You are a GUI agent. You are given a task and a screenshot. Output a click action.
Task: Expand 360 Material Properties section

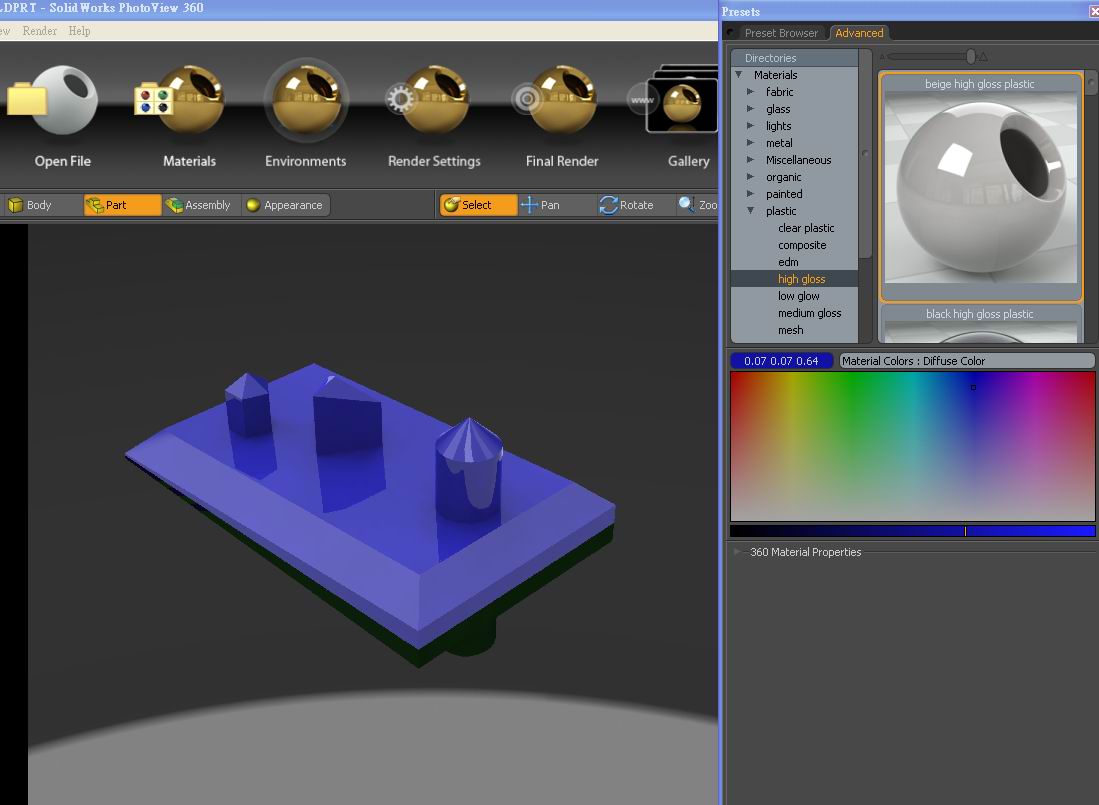[737, 552]
